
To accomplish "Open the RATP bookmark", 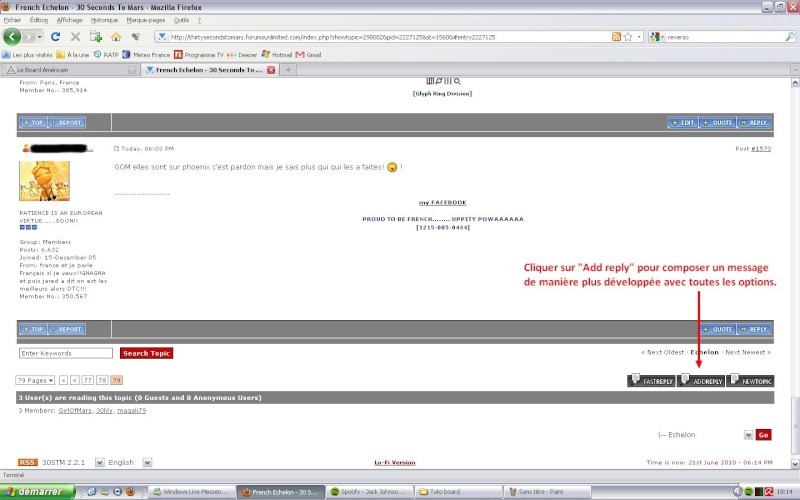I will point(106,55).
